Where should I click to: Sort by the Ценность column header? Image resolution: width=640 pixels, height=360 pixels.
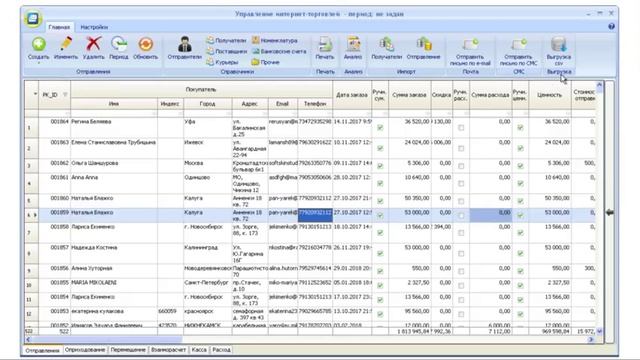[x=550, y=95]
